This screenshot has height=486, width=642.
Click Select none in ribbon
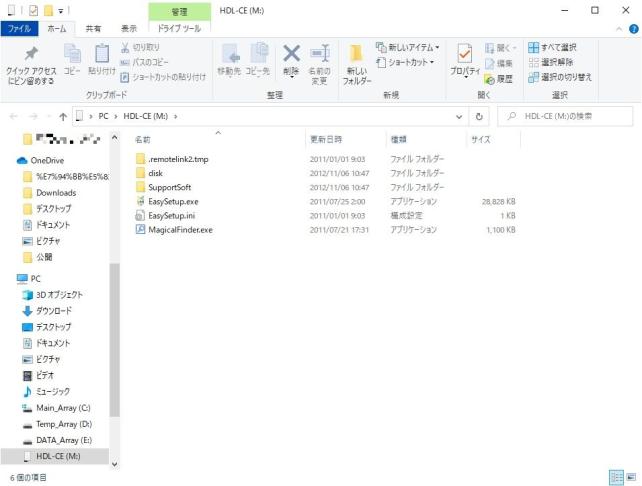(551, 62)
